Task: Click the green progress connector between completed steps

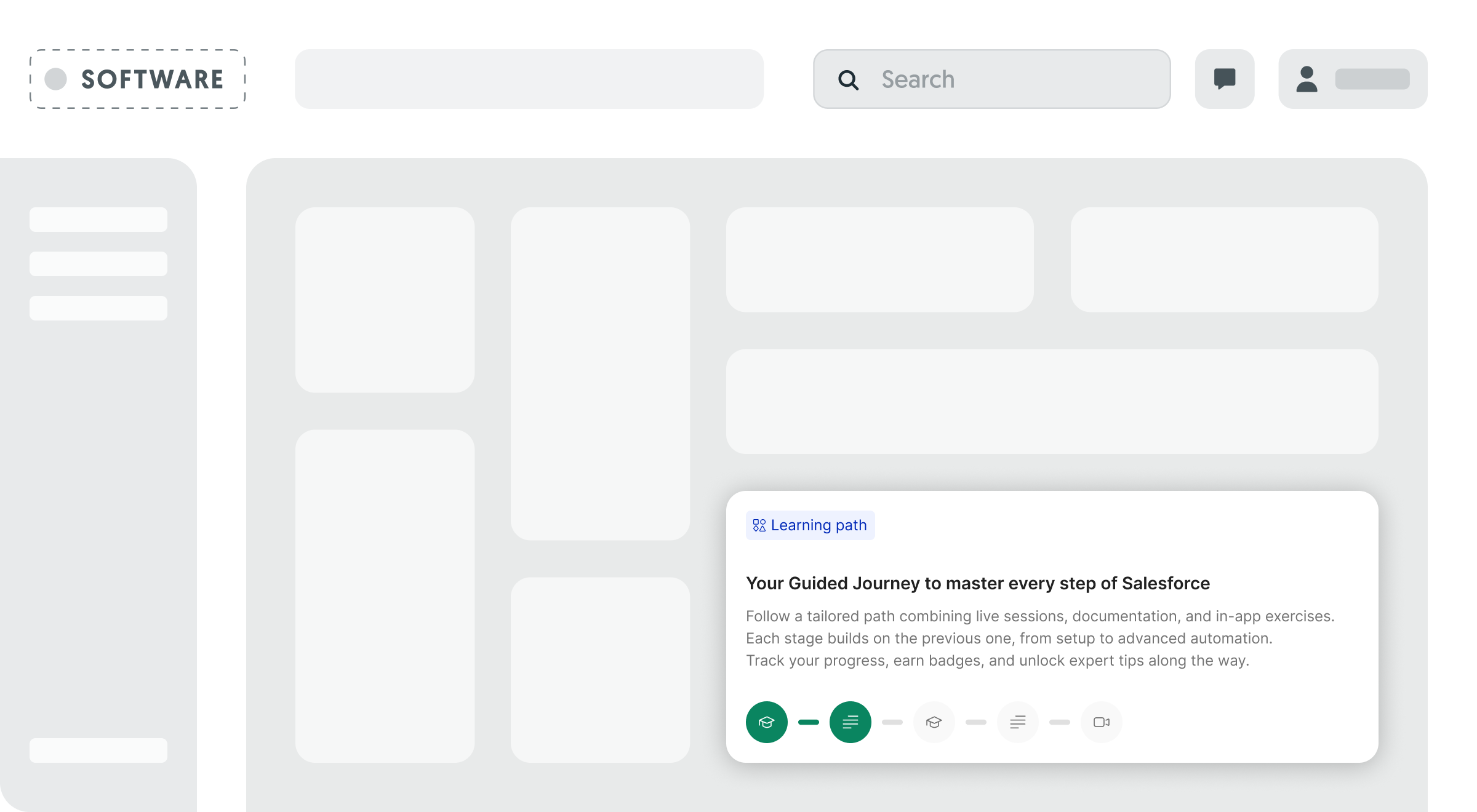Action: click(808, 722)
